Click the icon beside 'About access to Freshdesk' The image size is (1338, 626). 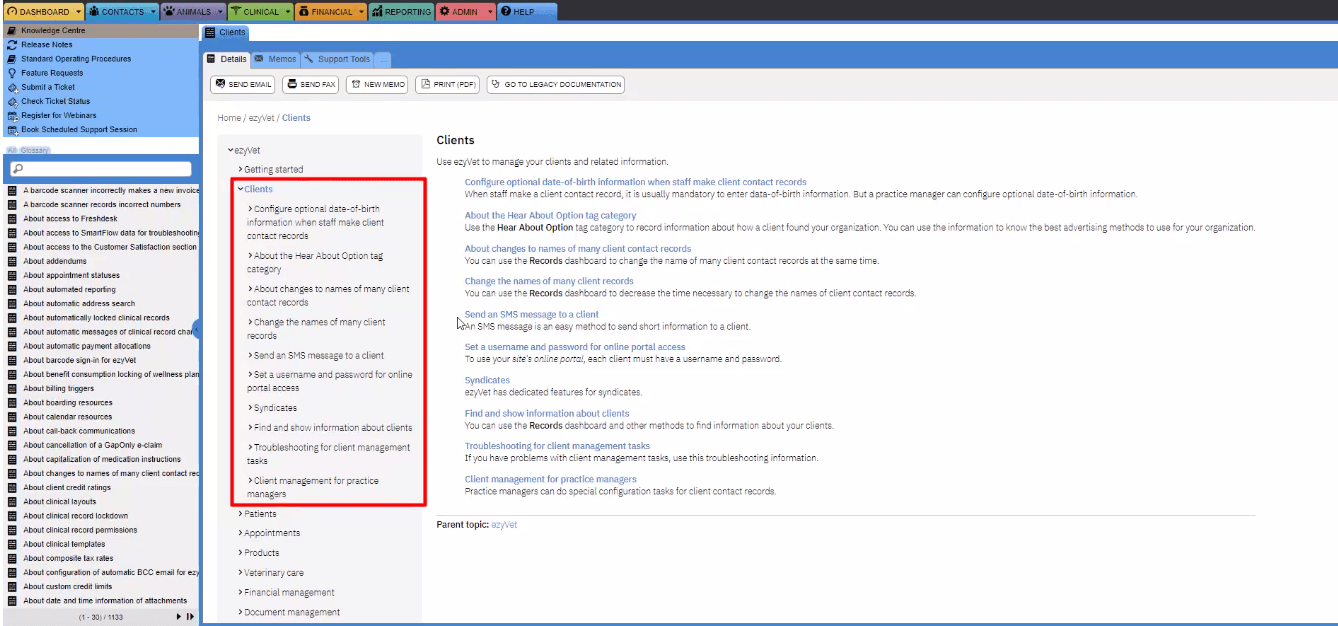tap(12, 219)
